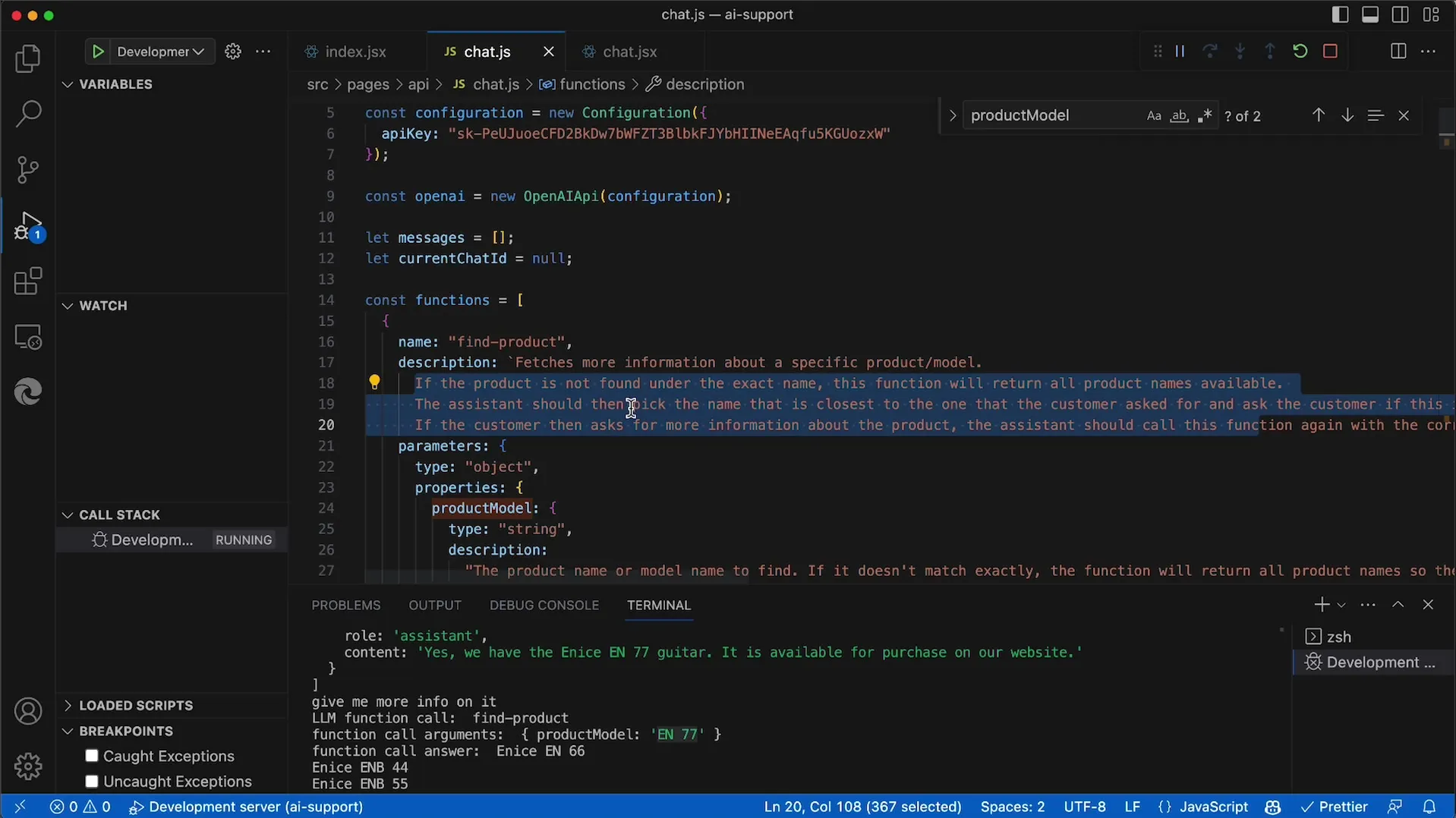Click the Restart debugging icon

coord(1300,52)
